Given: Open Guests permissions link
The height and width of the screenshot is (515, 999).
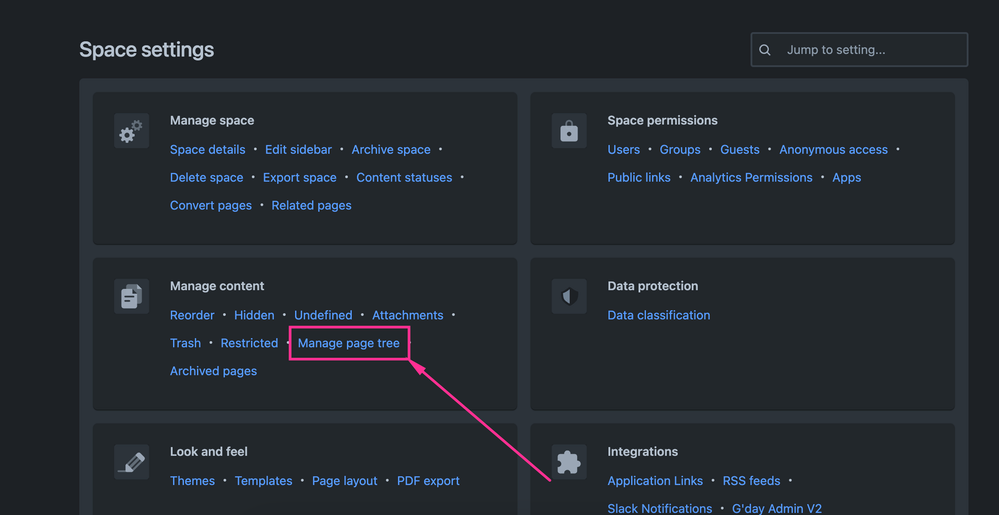Looking at the screenshot, I should [x=740, y=150].
